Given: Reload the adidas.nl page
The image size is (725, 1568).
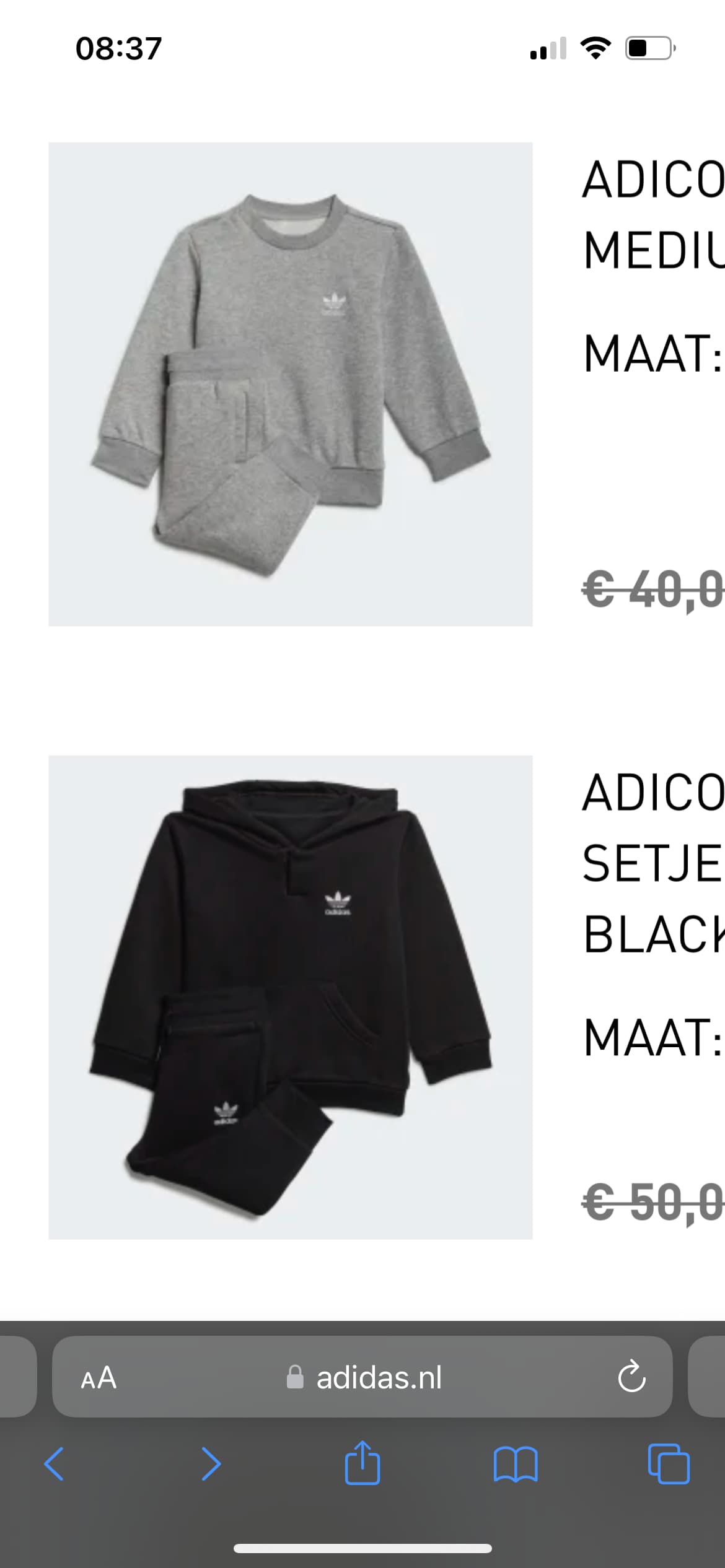Looking at the screenshot, I should point(631,1377).
